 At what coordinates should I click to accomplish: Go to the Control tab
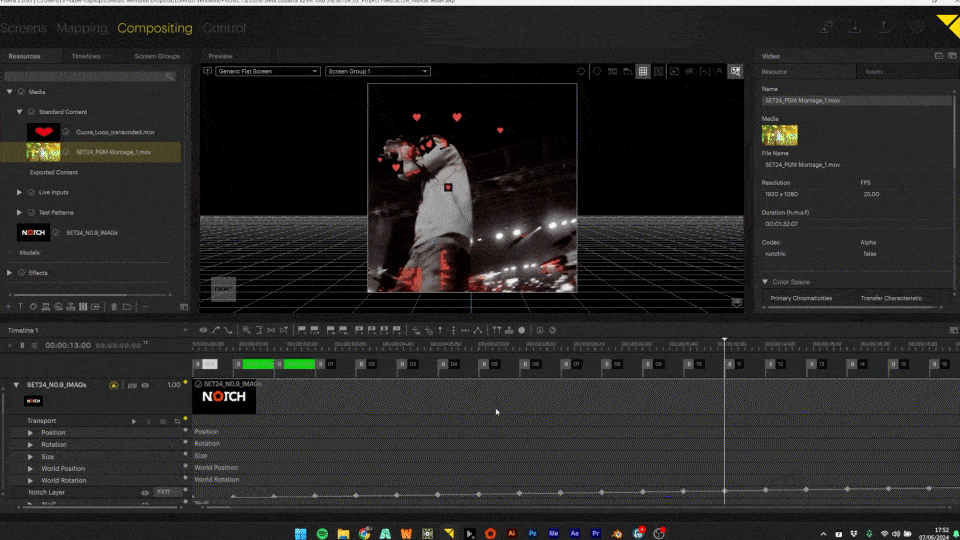tap(224, 28)
